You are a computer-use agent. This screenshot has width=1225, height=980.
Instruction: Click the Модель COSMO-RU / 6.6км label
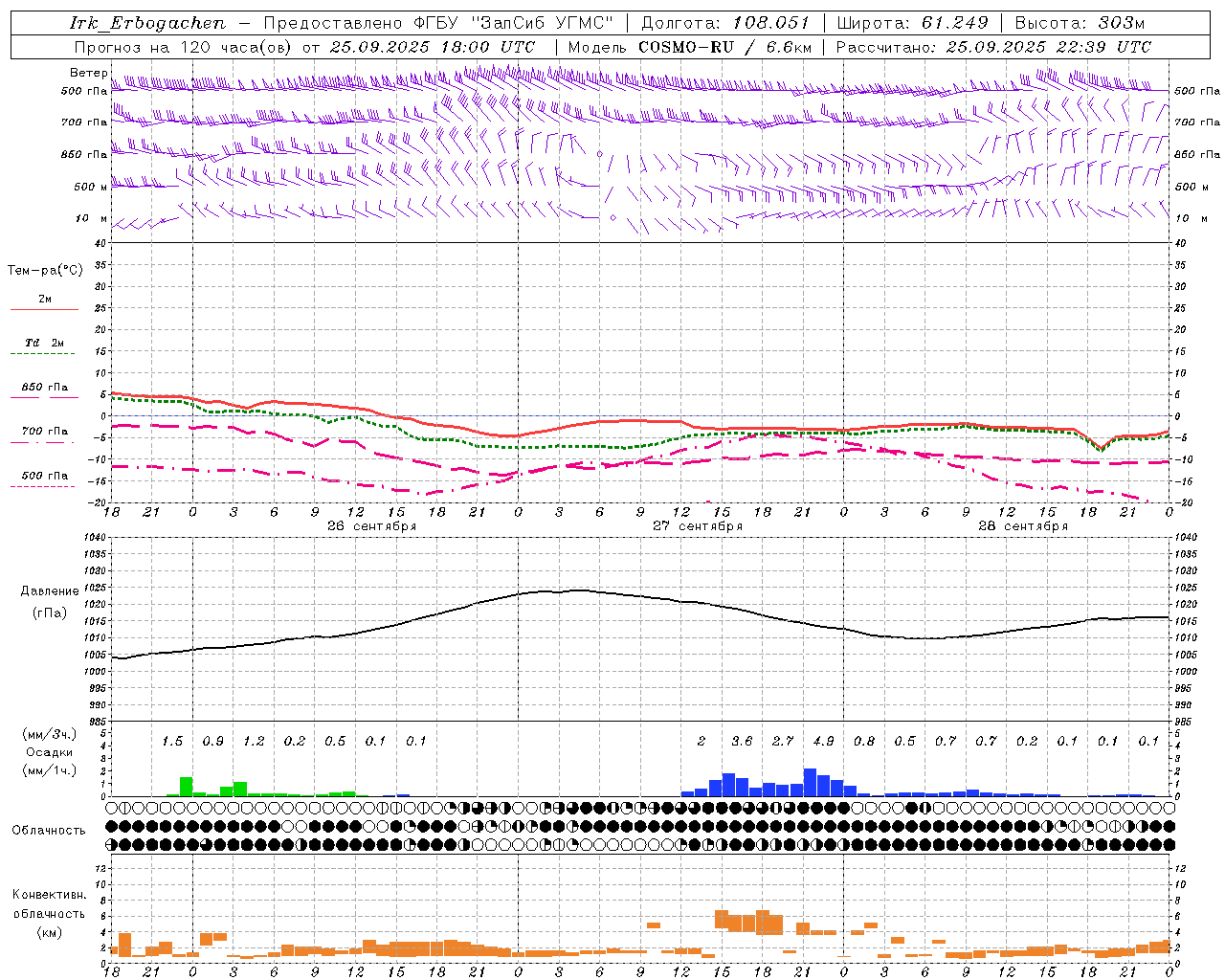(x=690, y=47)
